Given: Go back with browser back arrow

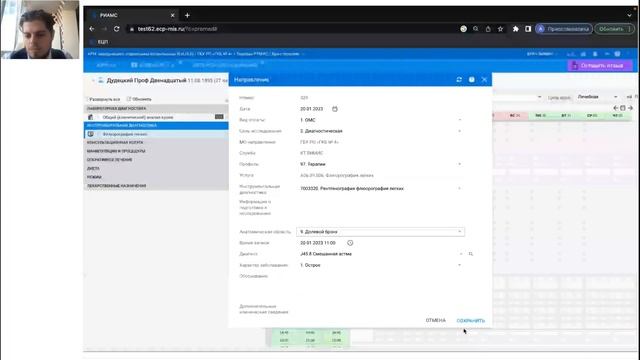Looking at the screenshot, I should (x=92, y=29).
